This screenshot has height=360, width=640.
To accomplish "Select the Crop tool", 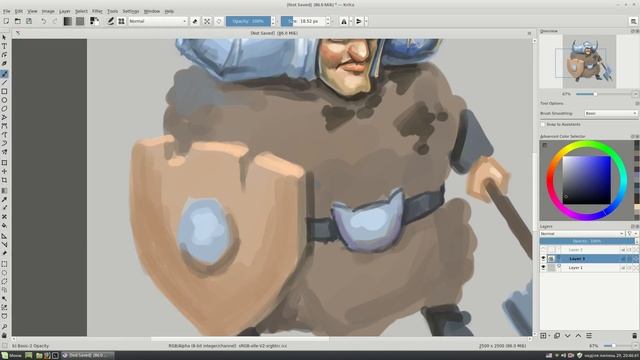I will pos(4,180).
